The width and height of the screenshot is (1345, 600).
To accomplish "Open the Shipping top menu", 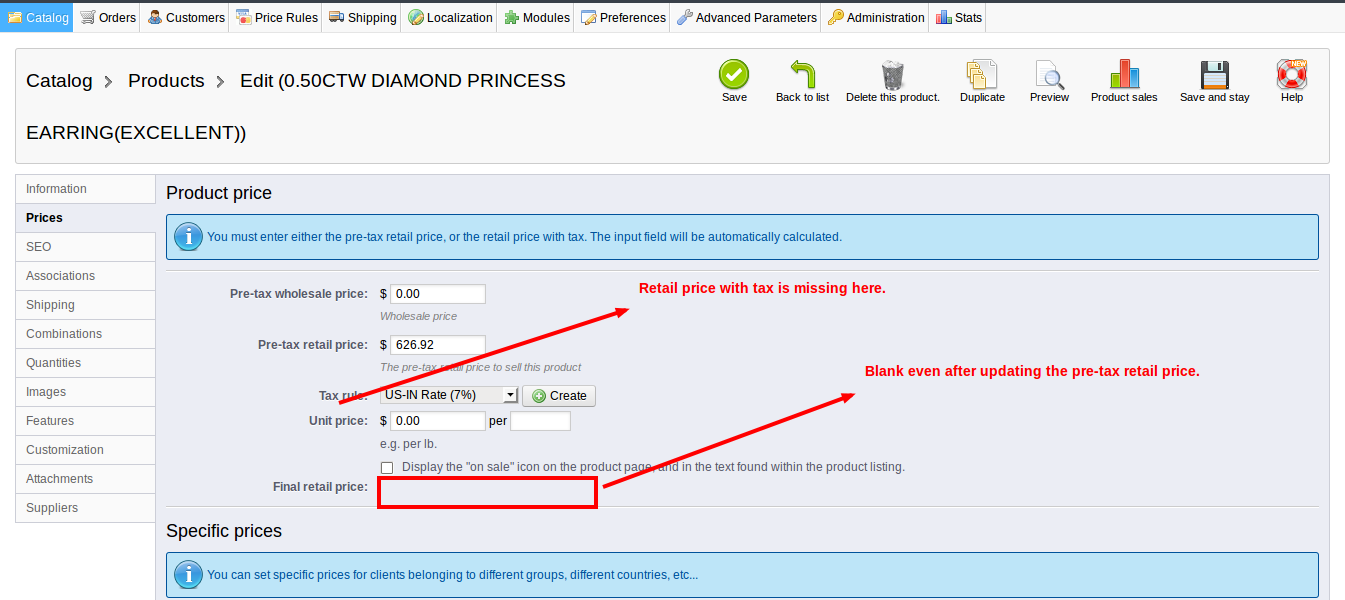I will click(x=362, y=17).
